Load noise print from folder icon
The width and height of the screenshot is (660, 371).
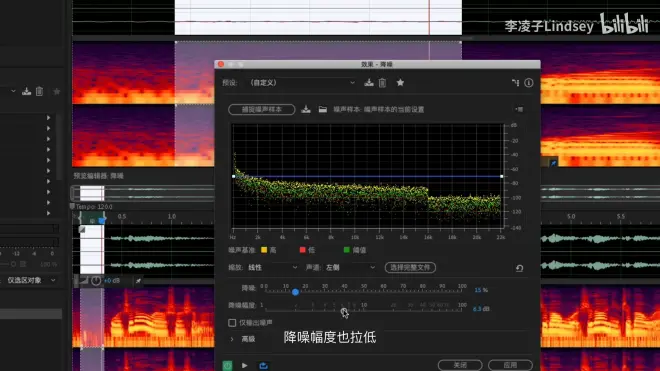click(322, 109)
